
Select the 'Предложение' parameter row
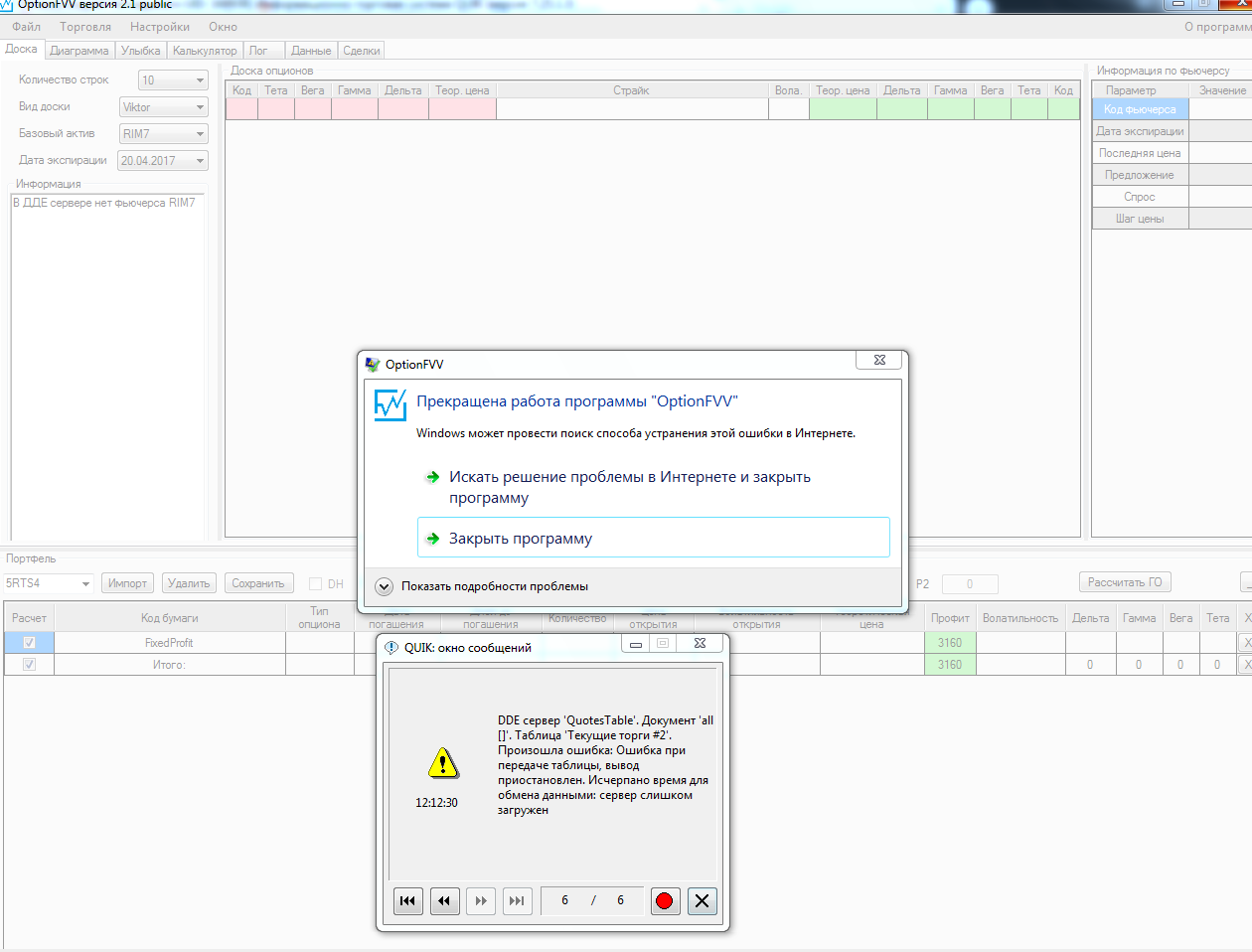tap(1140, 175)
